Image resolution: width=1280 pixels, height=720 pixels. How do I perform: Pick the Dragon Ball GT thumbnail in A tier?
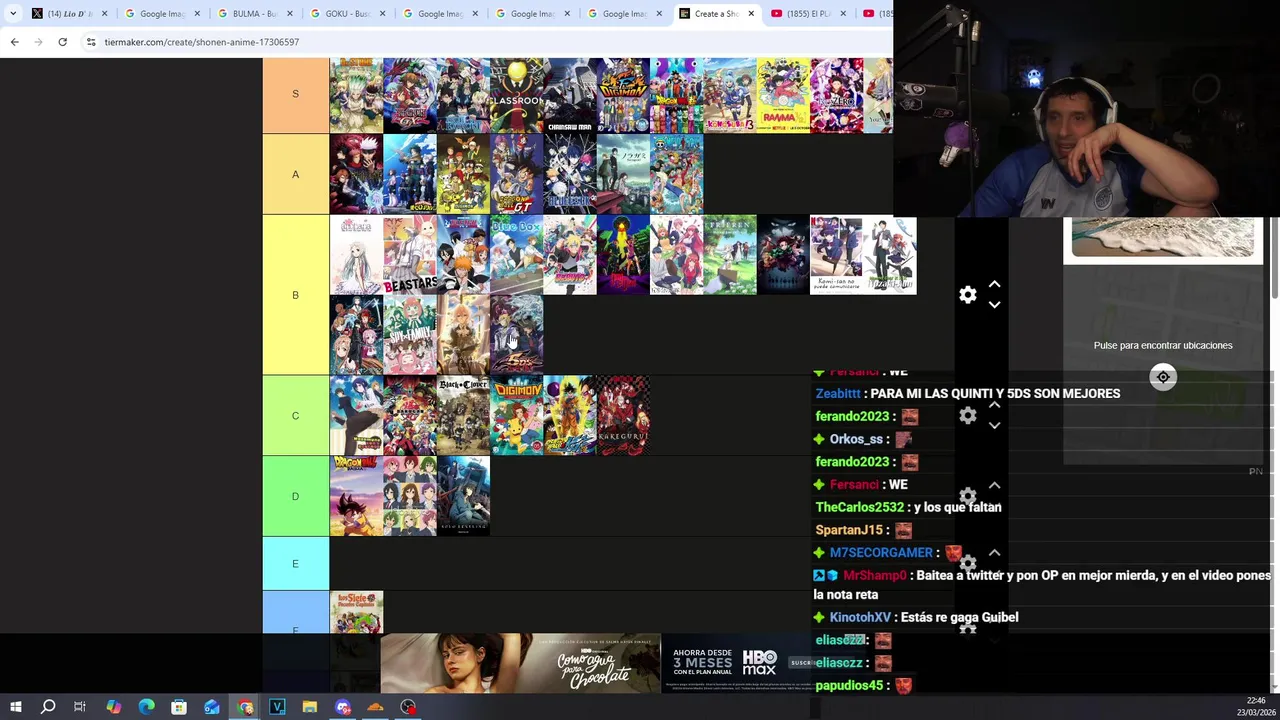pyautogui.click(x=516, y=175)
